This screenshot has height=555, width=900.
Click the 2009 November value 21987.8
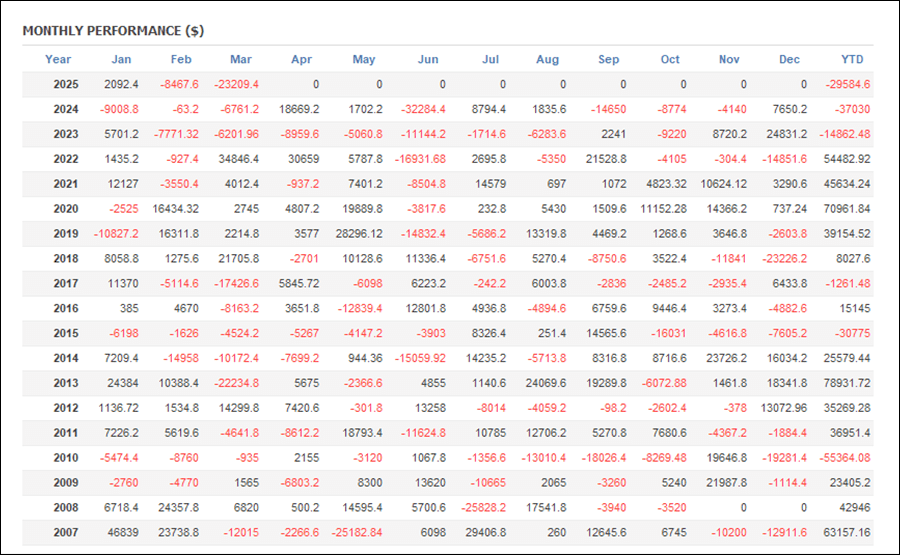pos(727,483)
